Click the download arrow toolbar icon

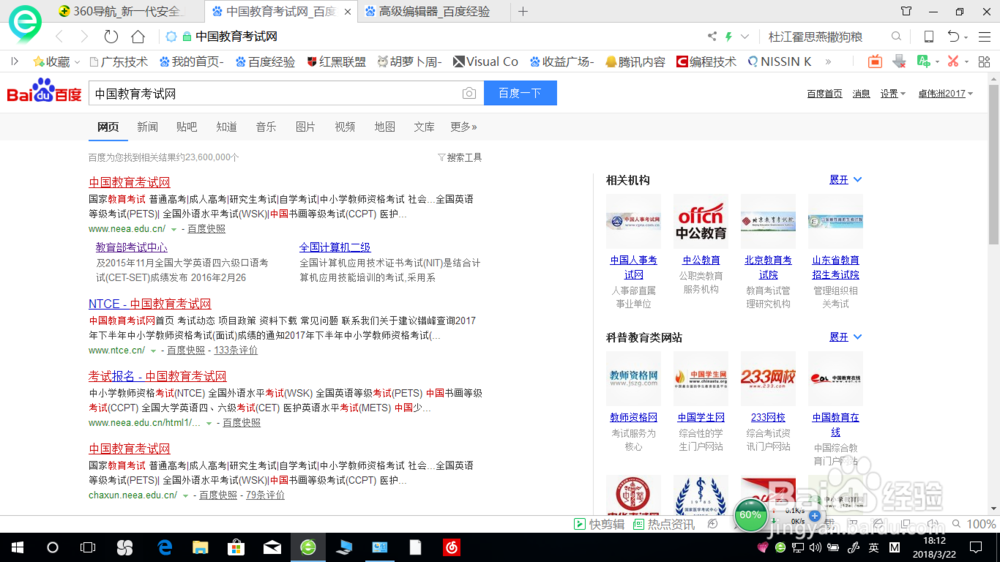[x=899, y=61]
